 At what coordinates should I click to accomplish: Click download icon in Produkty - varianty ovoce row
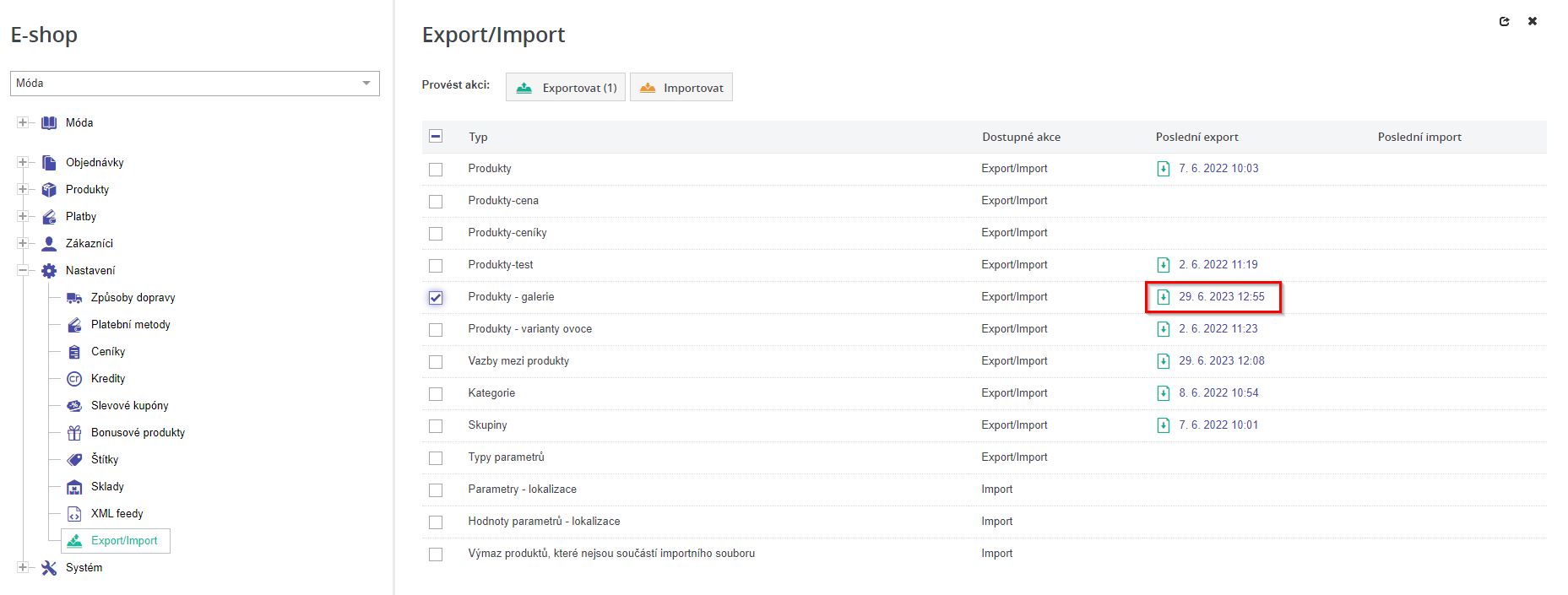pos(1164,329)
